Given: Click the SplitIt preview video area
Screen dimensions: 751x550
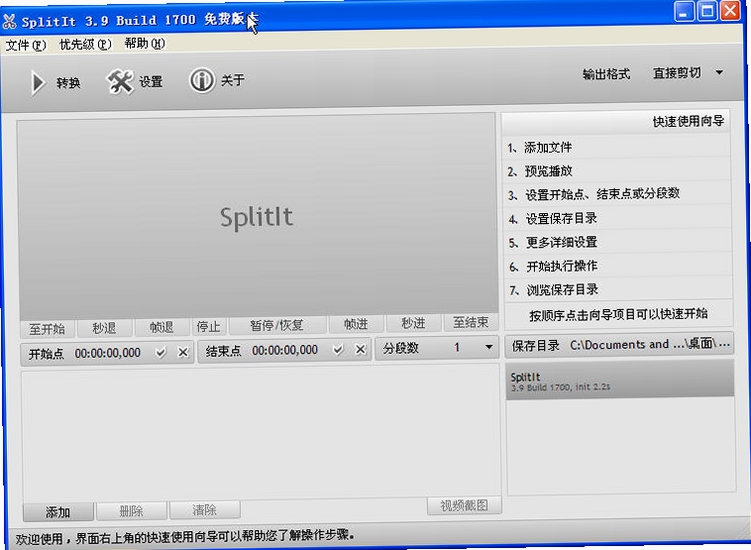Looking at the screenshot, I should click(x=257, y=216).
